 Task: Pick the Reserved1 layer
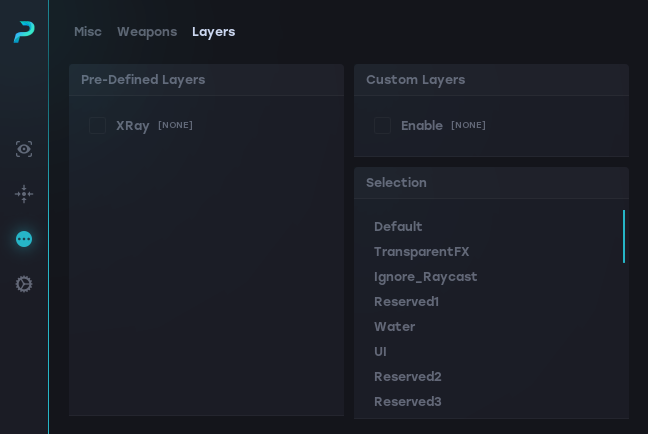click(x=406, y=302)
